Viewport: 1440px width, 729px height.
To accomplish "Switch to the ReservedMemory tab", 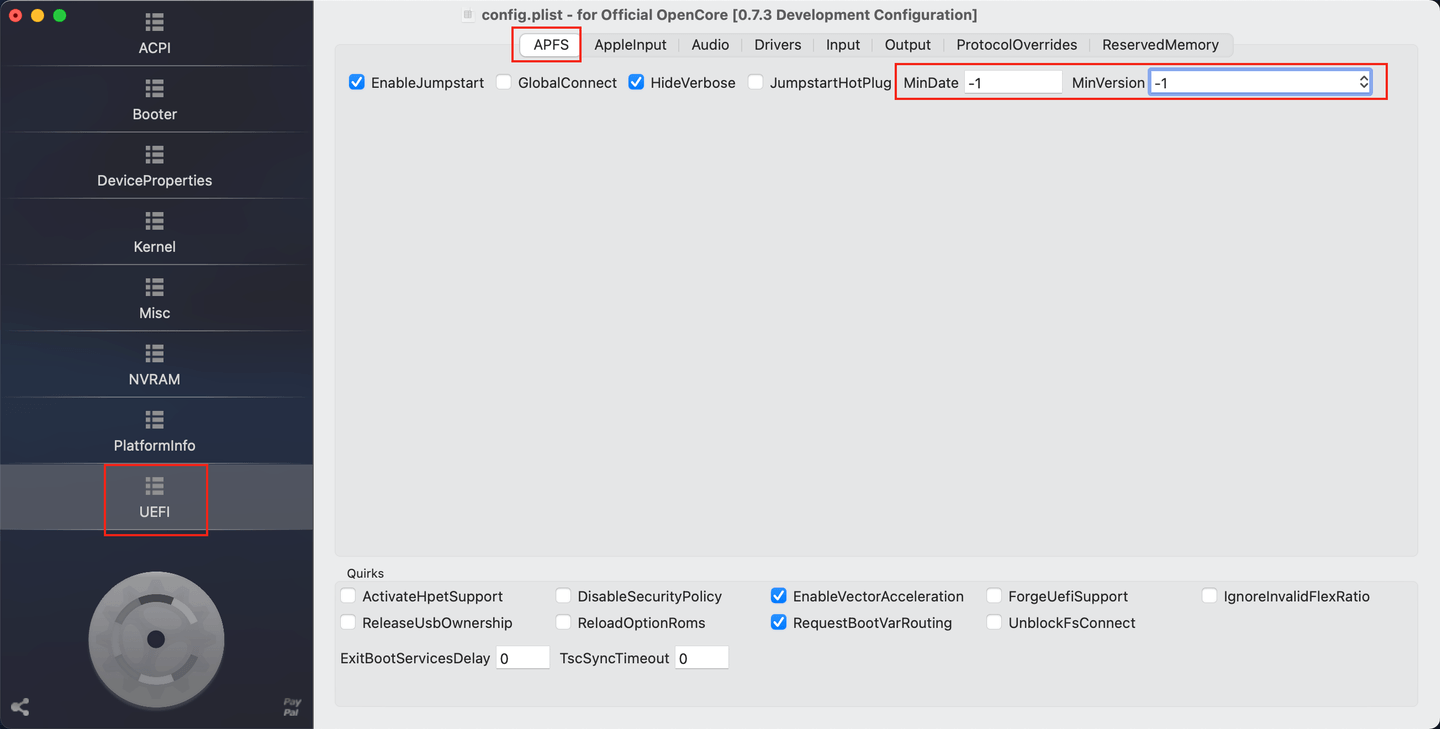I will 1160,45.
